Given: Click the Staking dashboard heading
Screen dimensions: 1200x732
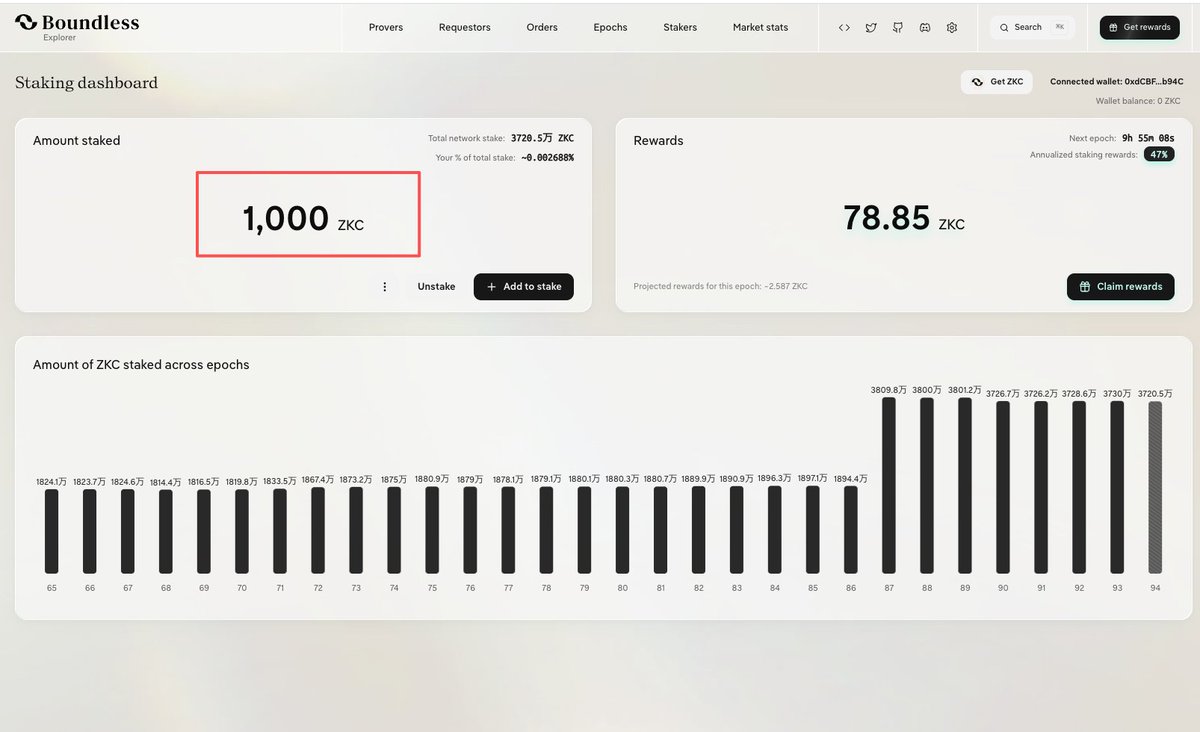Looking at the screenshot, I should click(x=86, y=83).
